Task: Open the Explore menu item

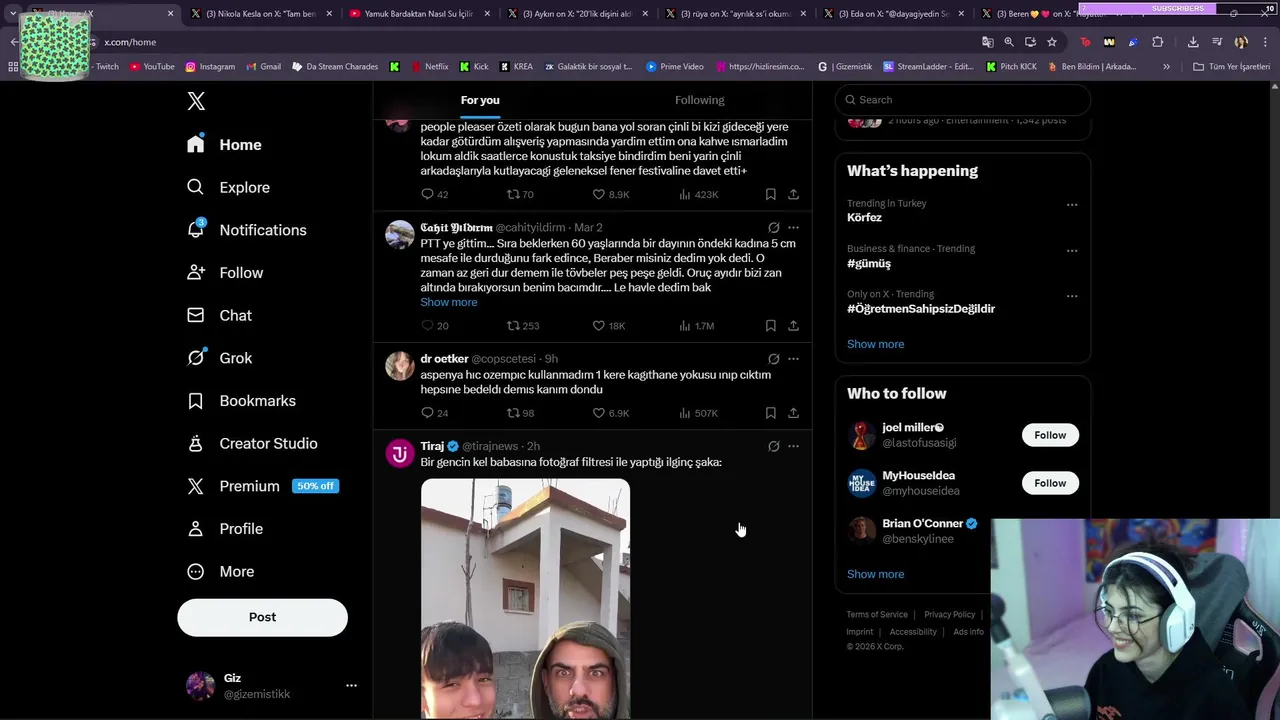Action: coord(230,187)
